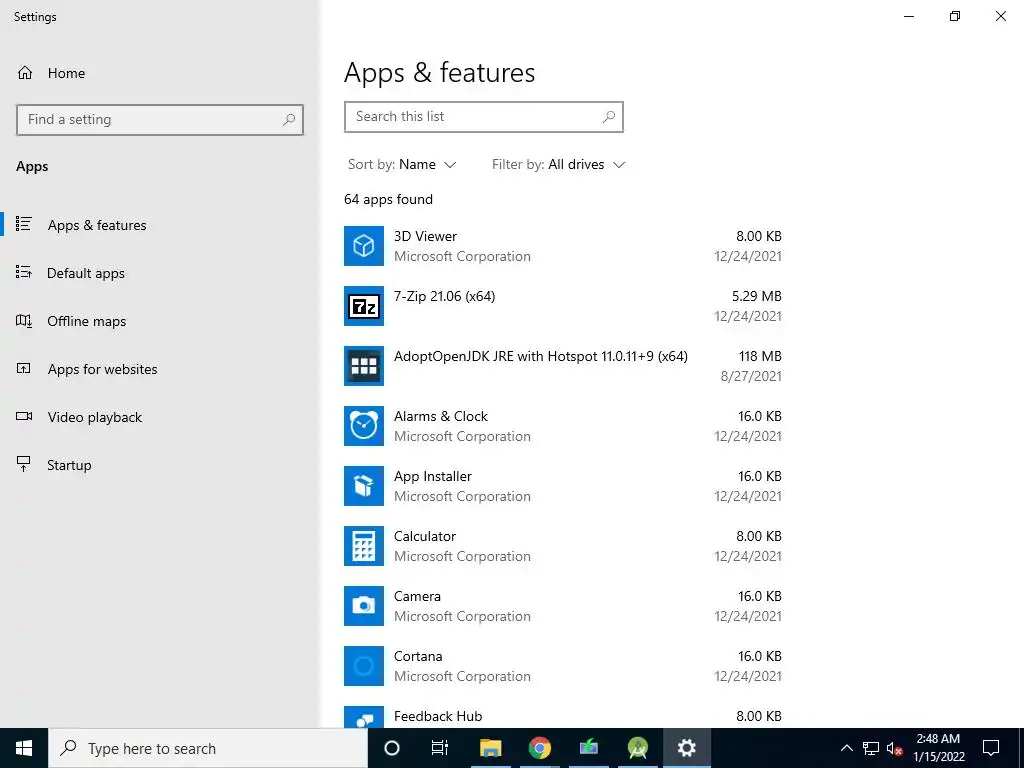Click the 8/27/2021 install date

[x=751, y=376]
